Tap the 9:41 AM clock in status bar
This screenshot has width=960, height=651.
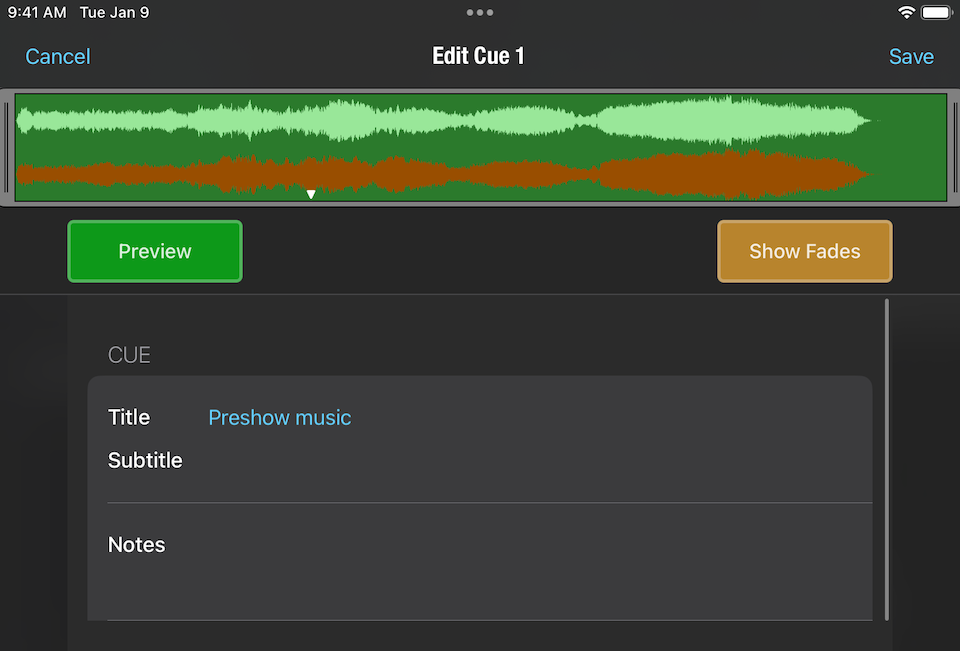pos(37,13)
